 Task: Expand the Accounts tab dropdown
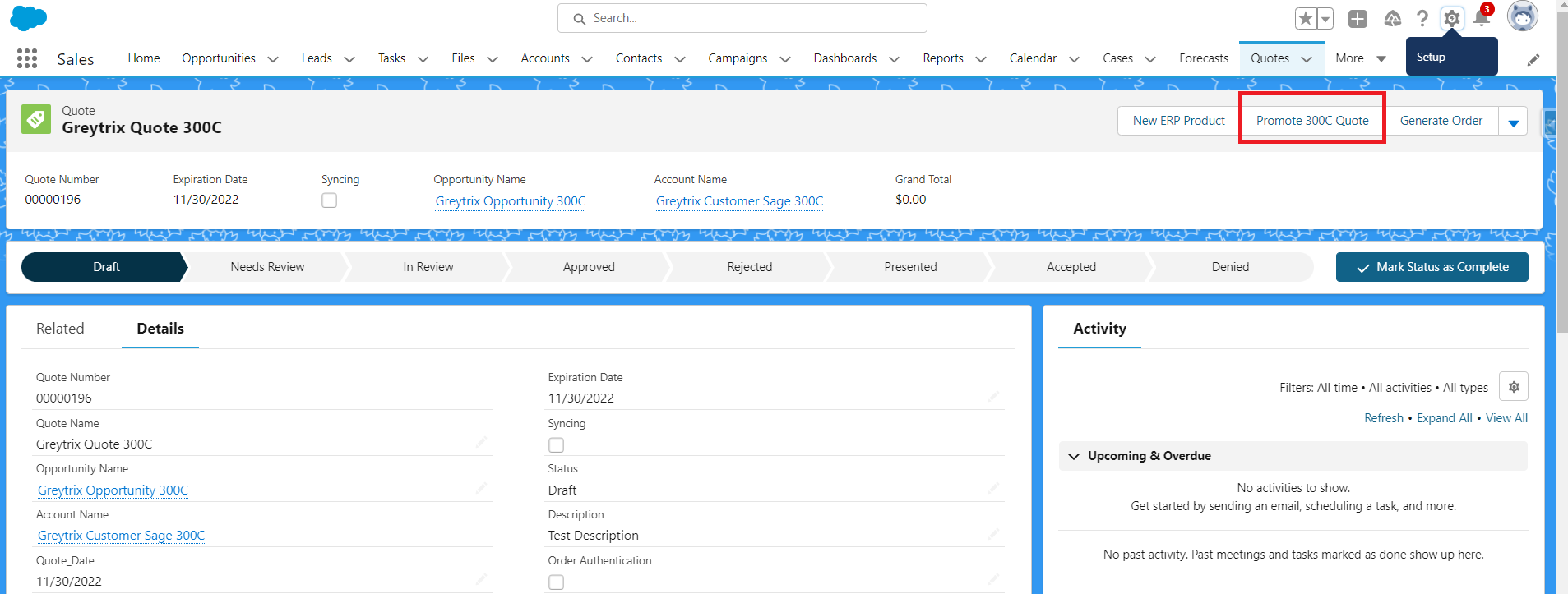coord(587,59)
